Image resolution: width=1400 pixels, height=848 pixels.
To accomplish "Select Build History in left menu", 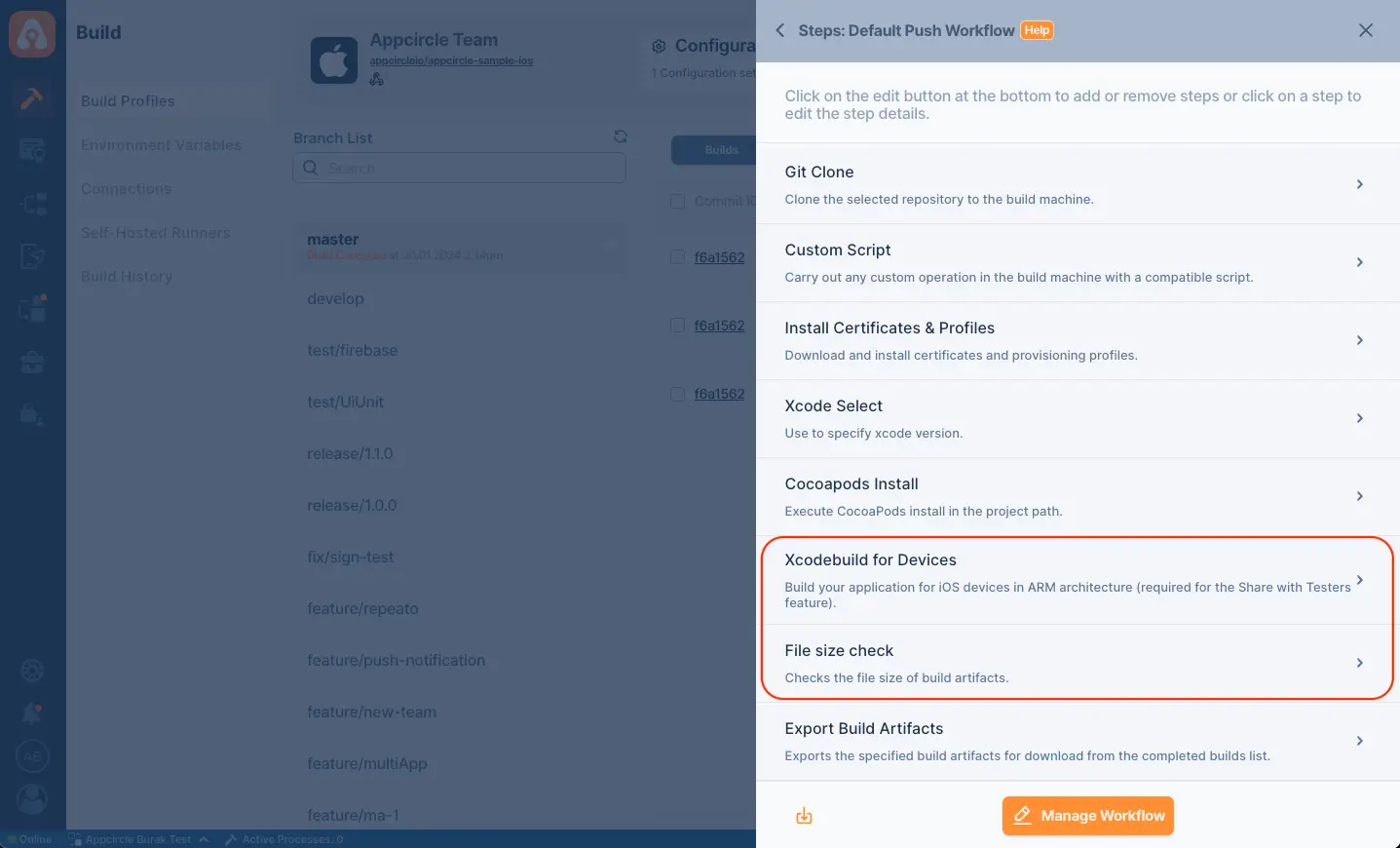I will [127, 277].
